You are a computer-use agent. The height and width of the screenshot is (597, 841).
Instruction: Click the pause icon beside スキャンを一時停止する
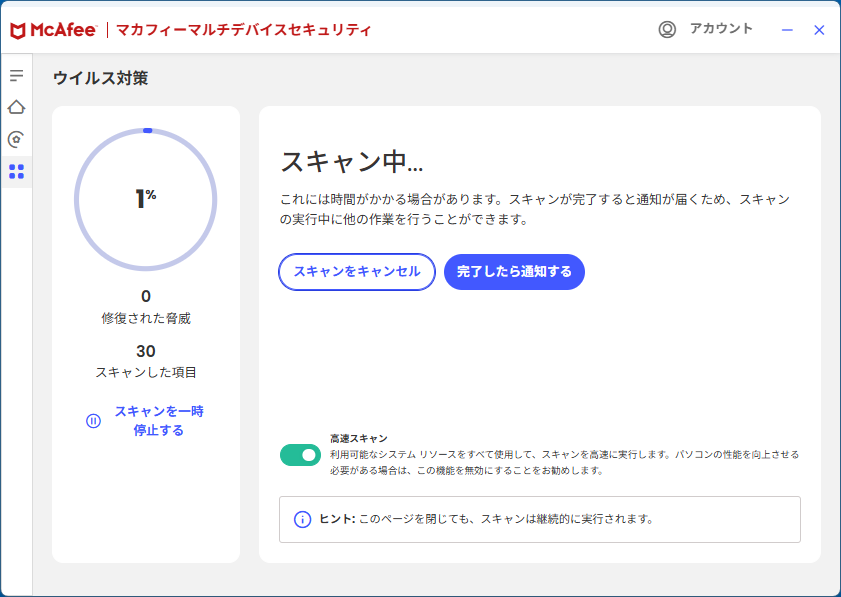pyautogui.click(x=93, y=421)
